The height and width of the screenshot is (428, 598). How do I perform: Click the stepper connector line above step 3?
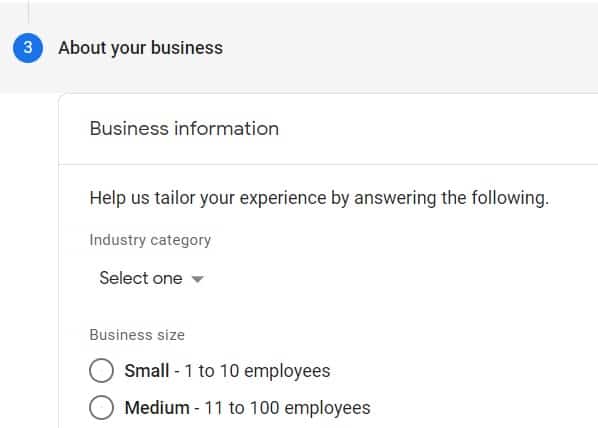(x=29, y=12)
